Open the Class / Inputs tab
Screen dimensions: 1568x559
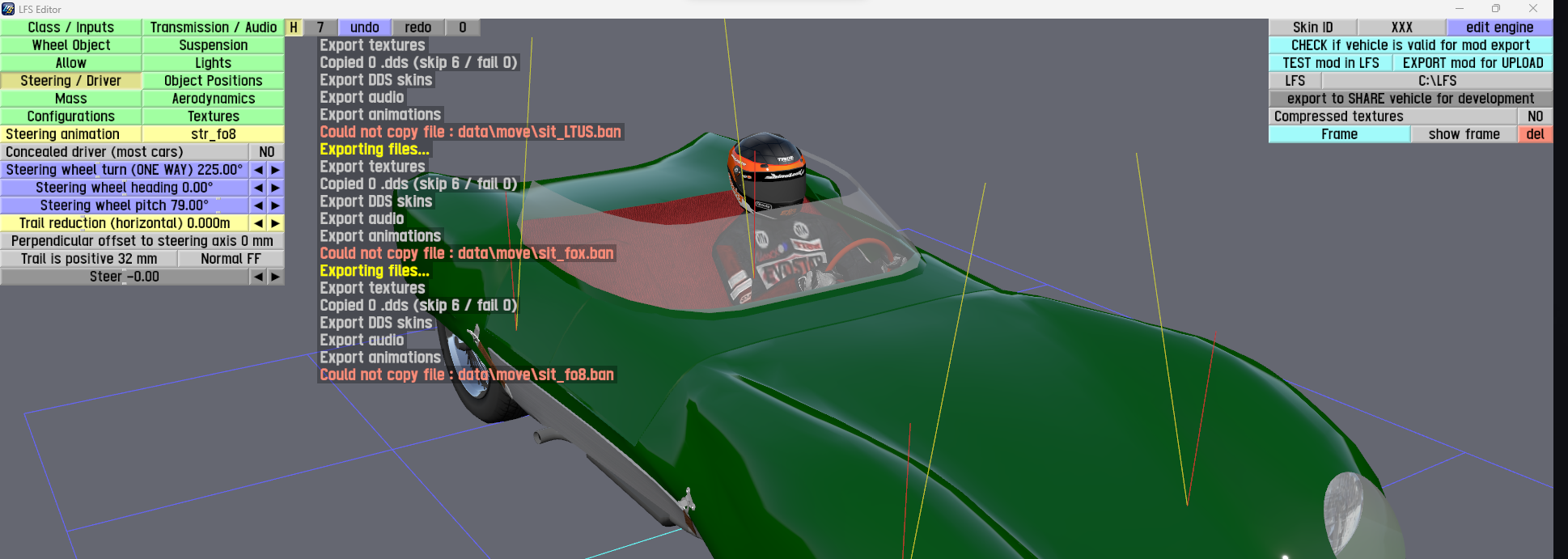click(x=71, y=28)
